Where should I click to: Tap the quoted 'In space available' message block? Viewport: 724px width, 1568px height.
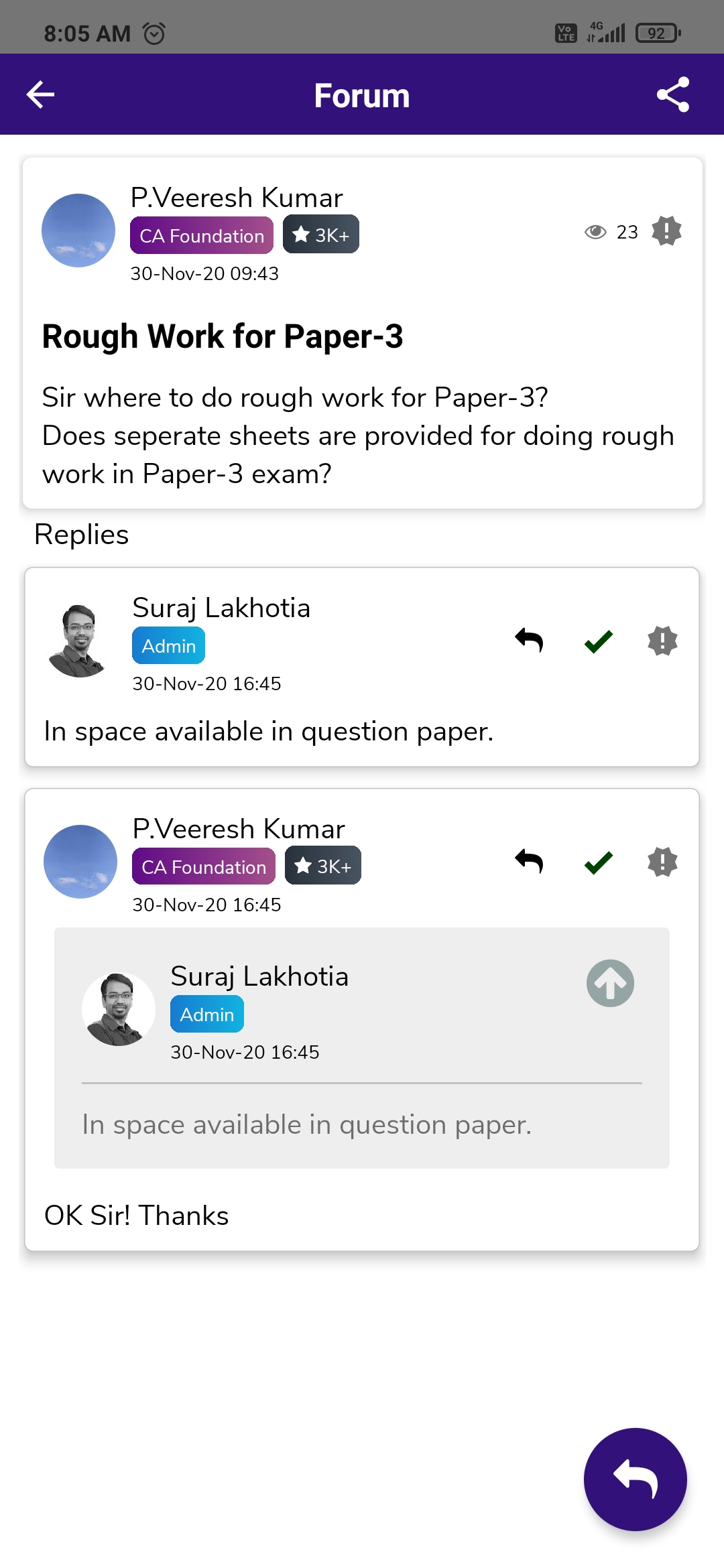click(x=362, y=1124)
